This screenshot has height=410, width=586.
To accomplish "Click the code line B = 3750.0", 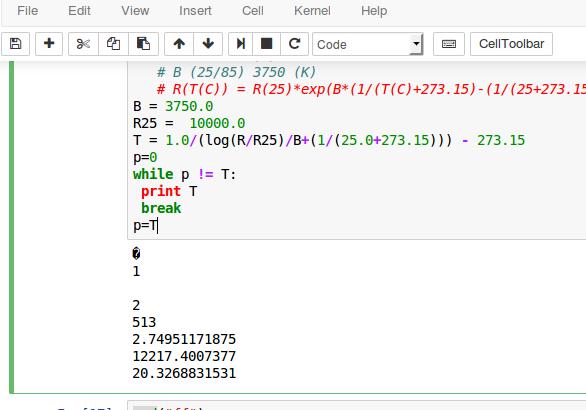I will 173,106.
